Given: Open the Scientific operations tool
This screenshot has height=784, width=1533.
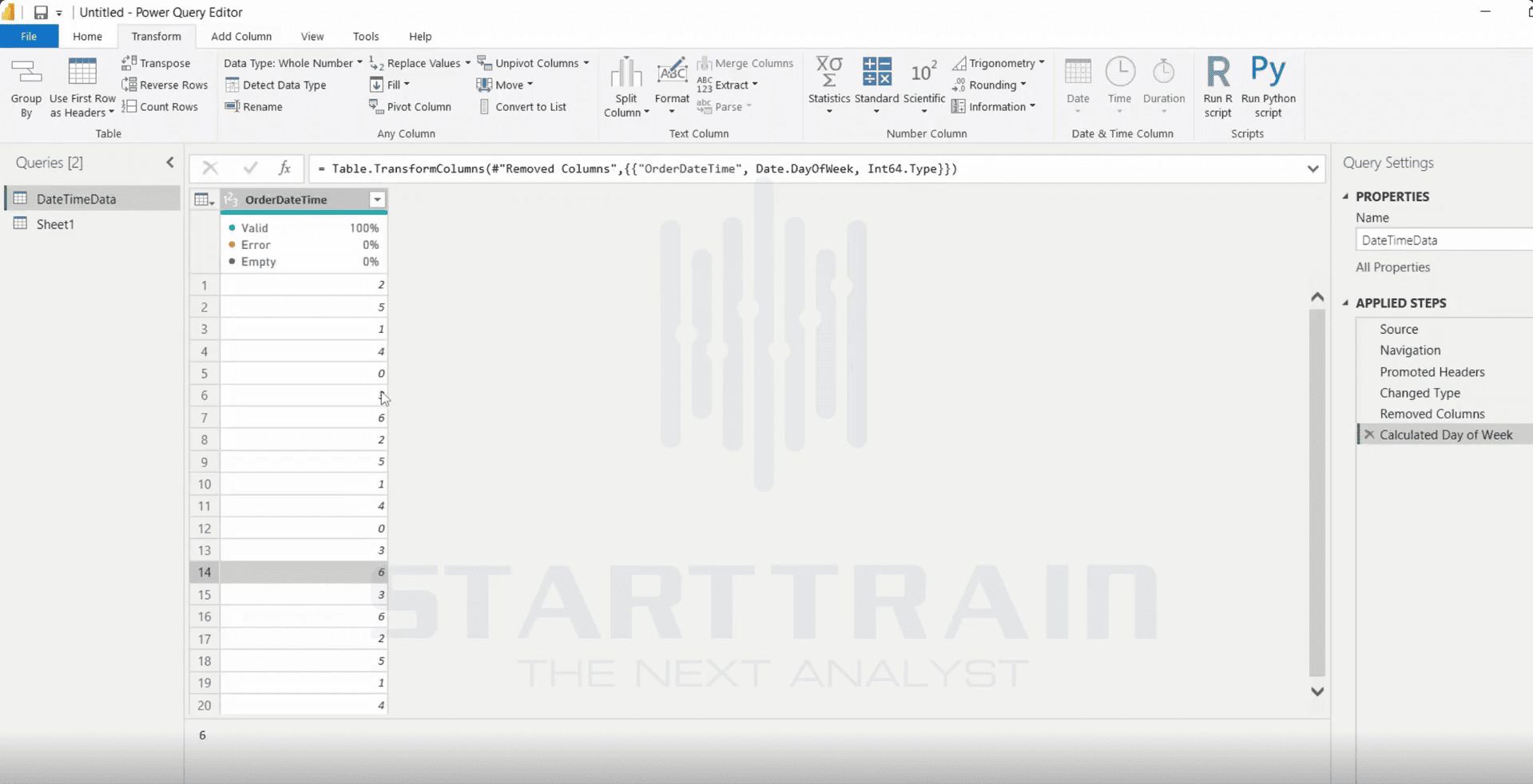Looking at the screenshot, I should 924,85.
